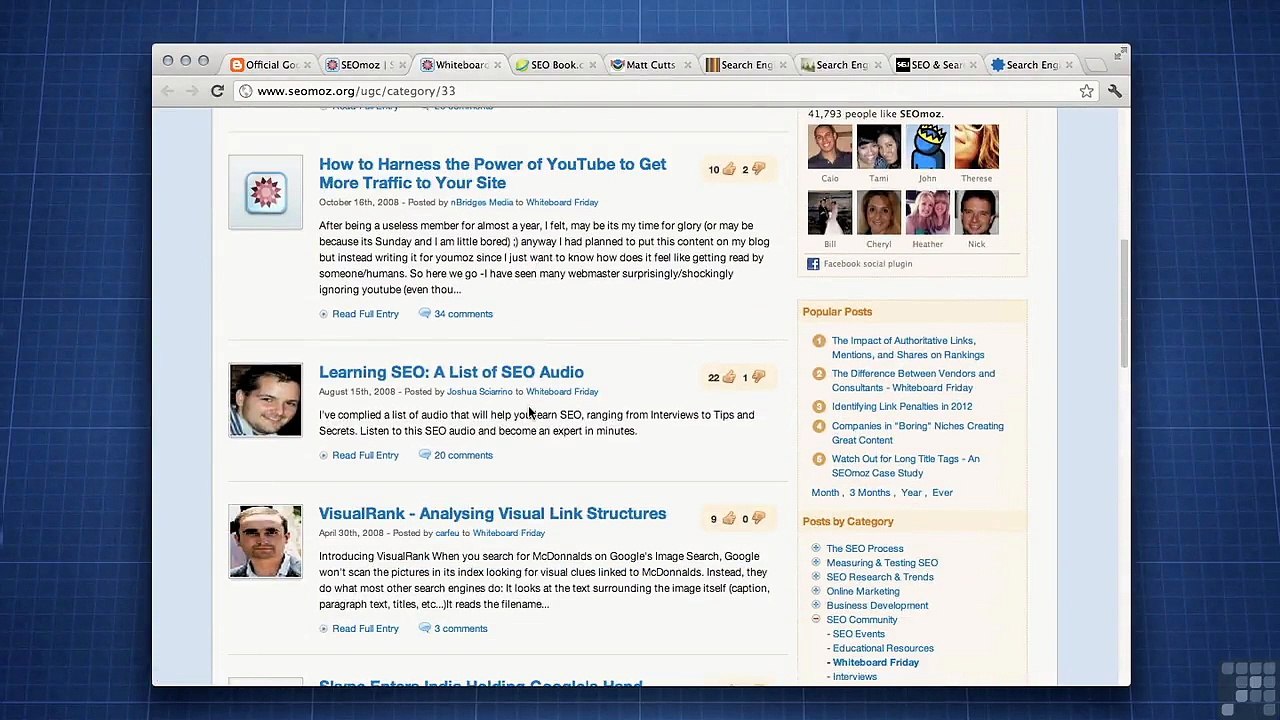Click the comment bubble icon beside 34 comments
Image resolution: width=1280 pixels, height=720 pixels.
424,313
